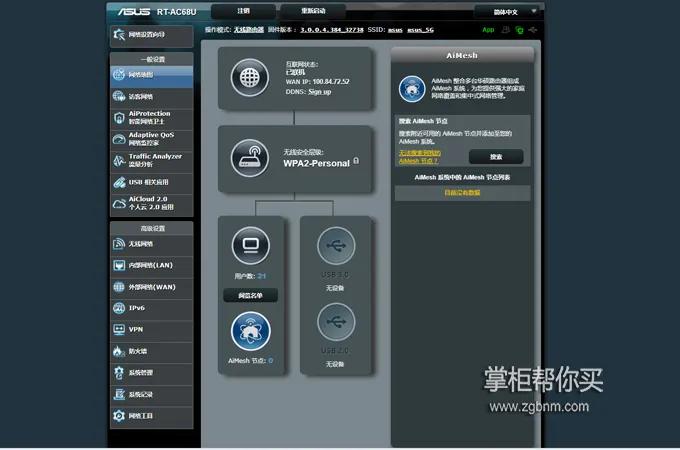Image resolution: width=680 pixels, height=450 pixels.
Task: Open the Administration (系统管理) menu item
Action: 151,372
